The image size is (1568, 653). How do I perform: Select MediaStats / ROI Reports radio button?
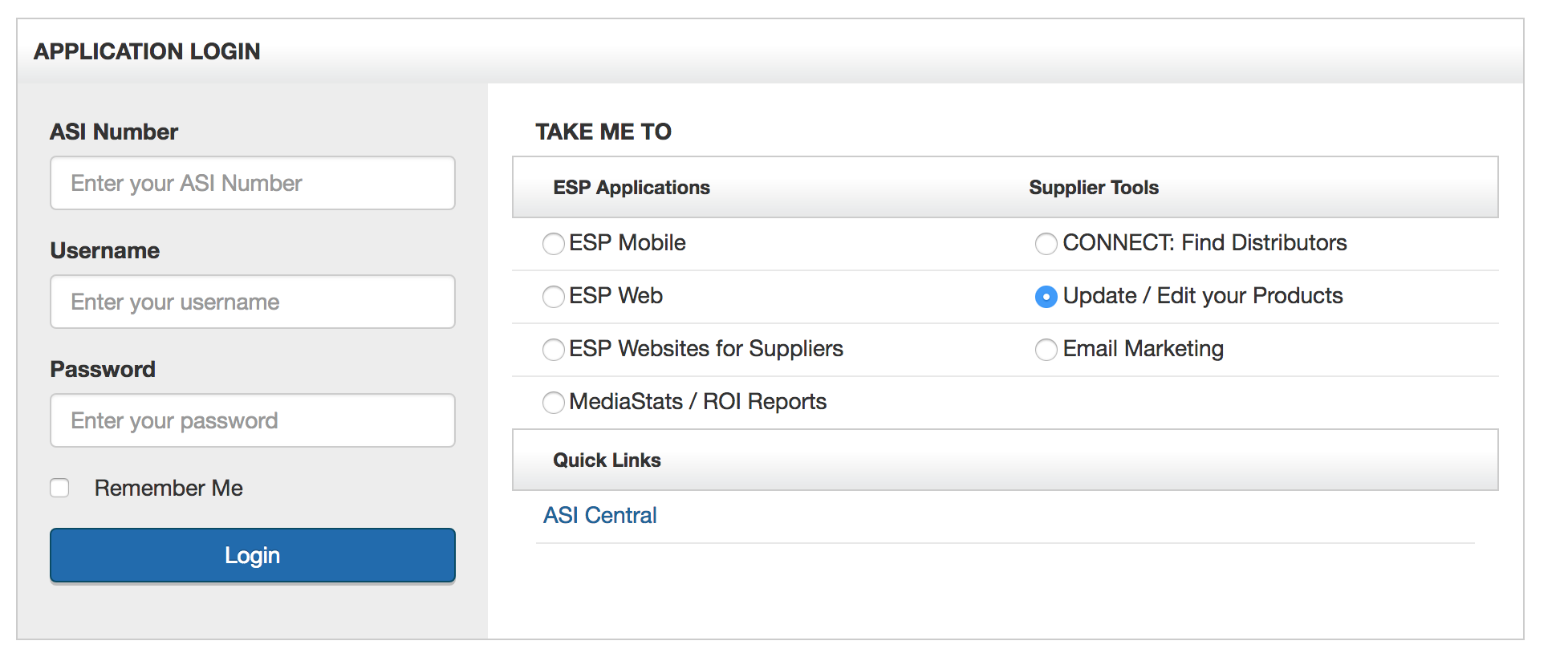[x=553, y=403]
